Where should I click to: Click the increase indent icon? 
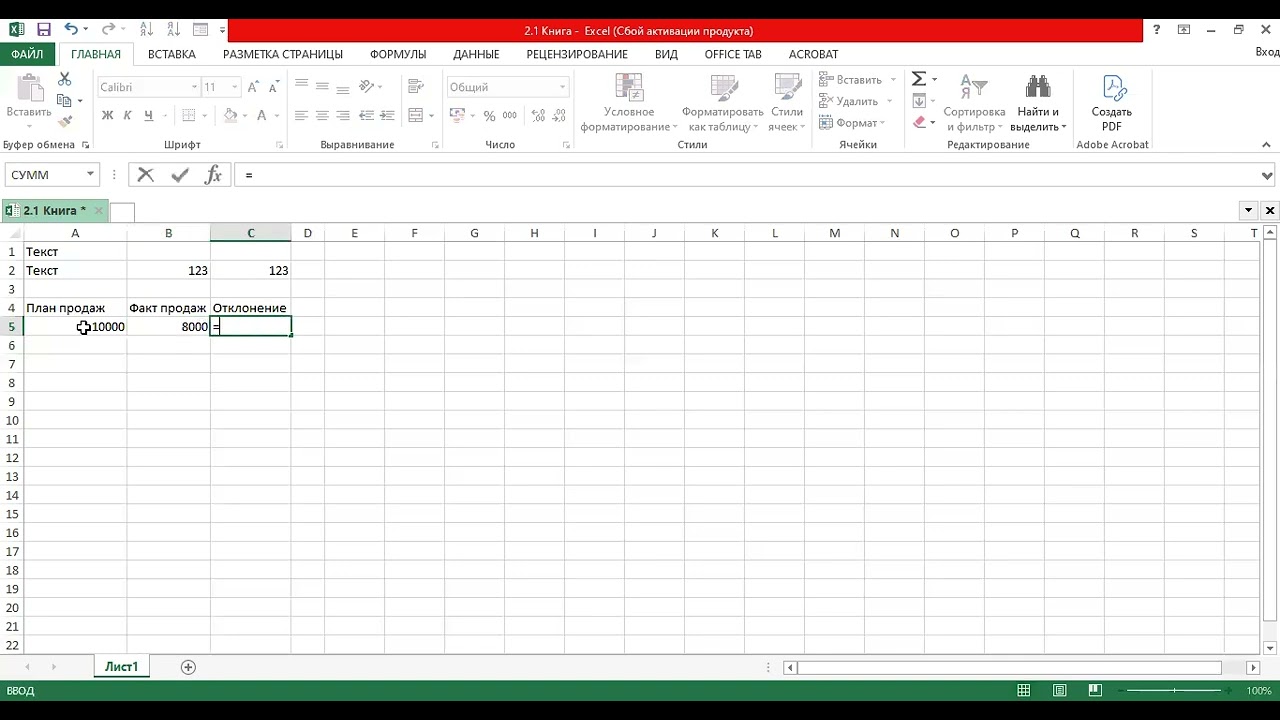pos(387,116)
